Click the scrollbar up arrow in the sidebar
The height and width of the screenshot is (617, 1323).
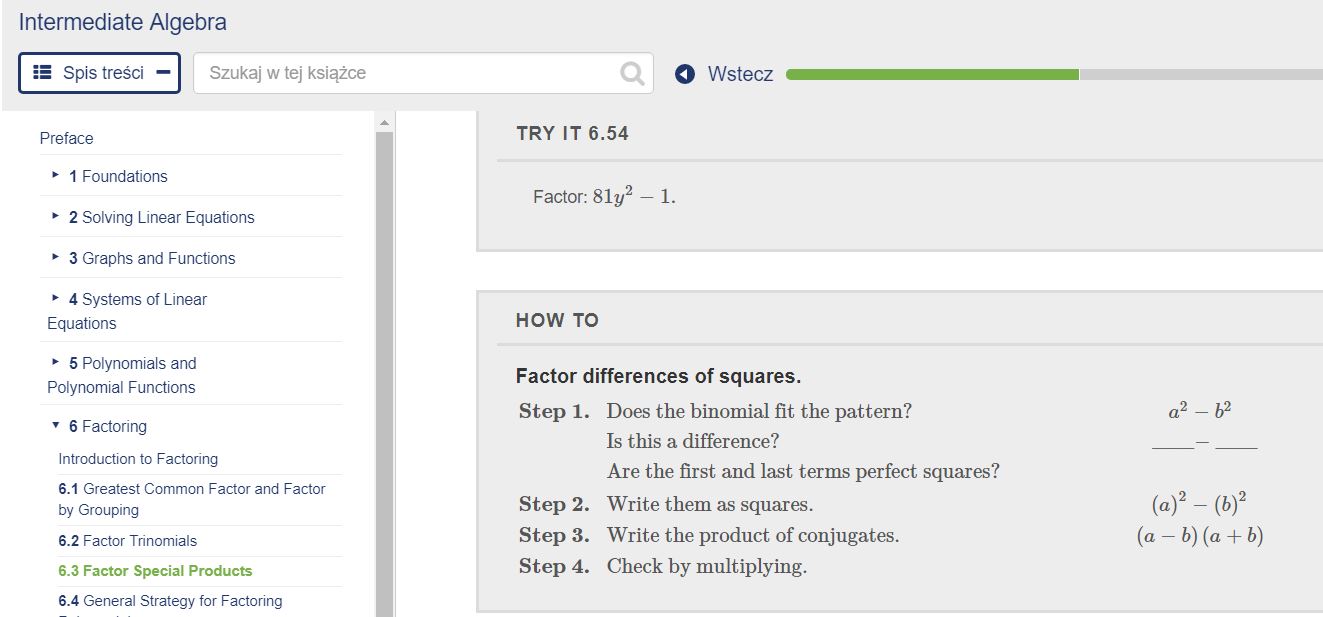point(383,122)
